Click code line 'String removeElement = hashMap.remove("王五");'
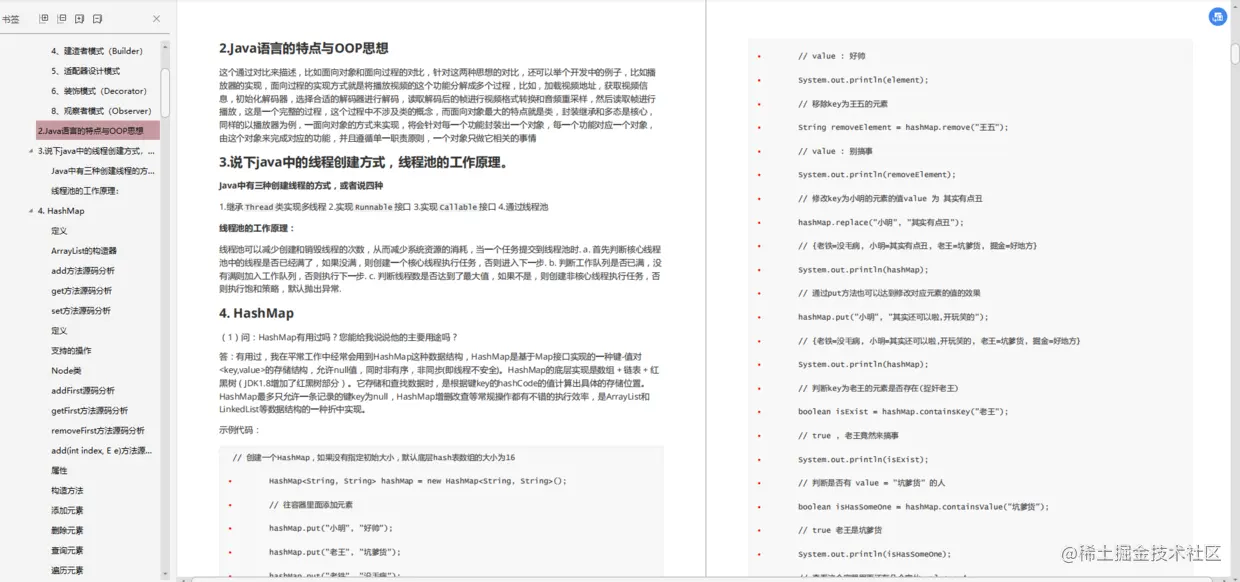Screen dimensions: 1240x582 pos(903,127)
